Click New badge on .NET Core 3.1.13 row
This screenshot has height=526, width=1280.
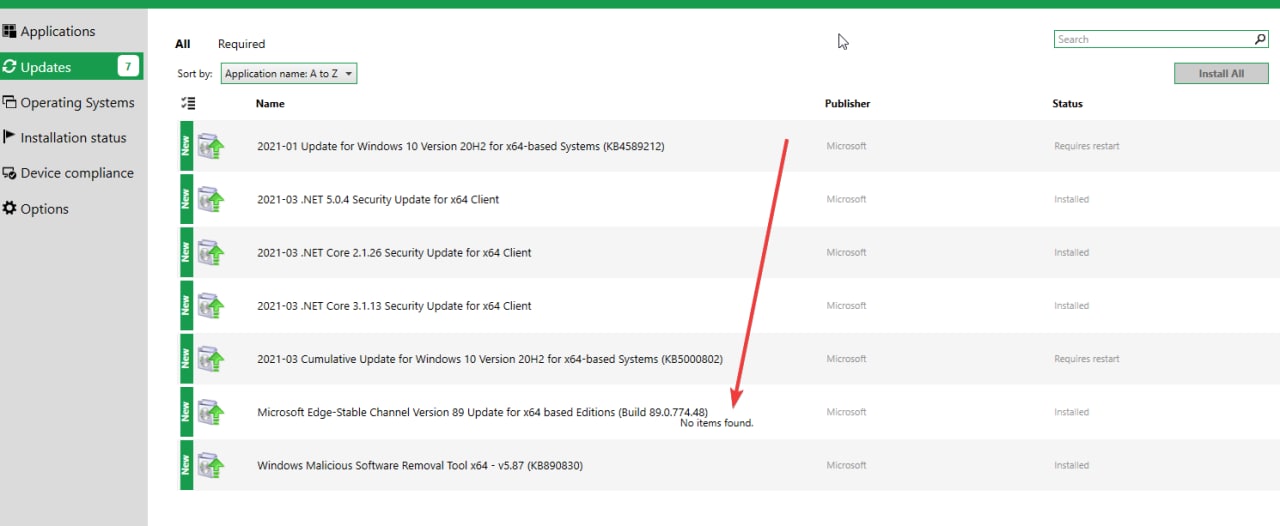(x=186, y=305)
